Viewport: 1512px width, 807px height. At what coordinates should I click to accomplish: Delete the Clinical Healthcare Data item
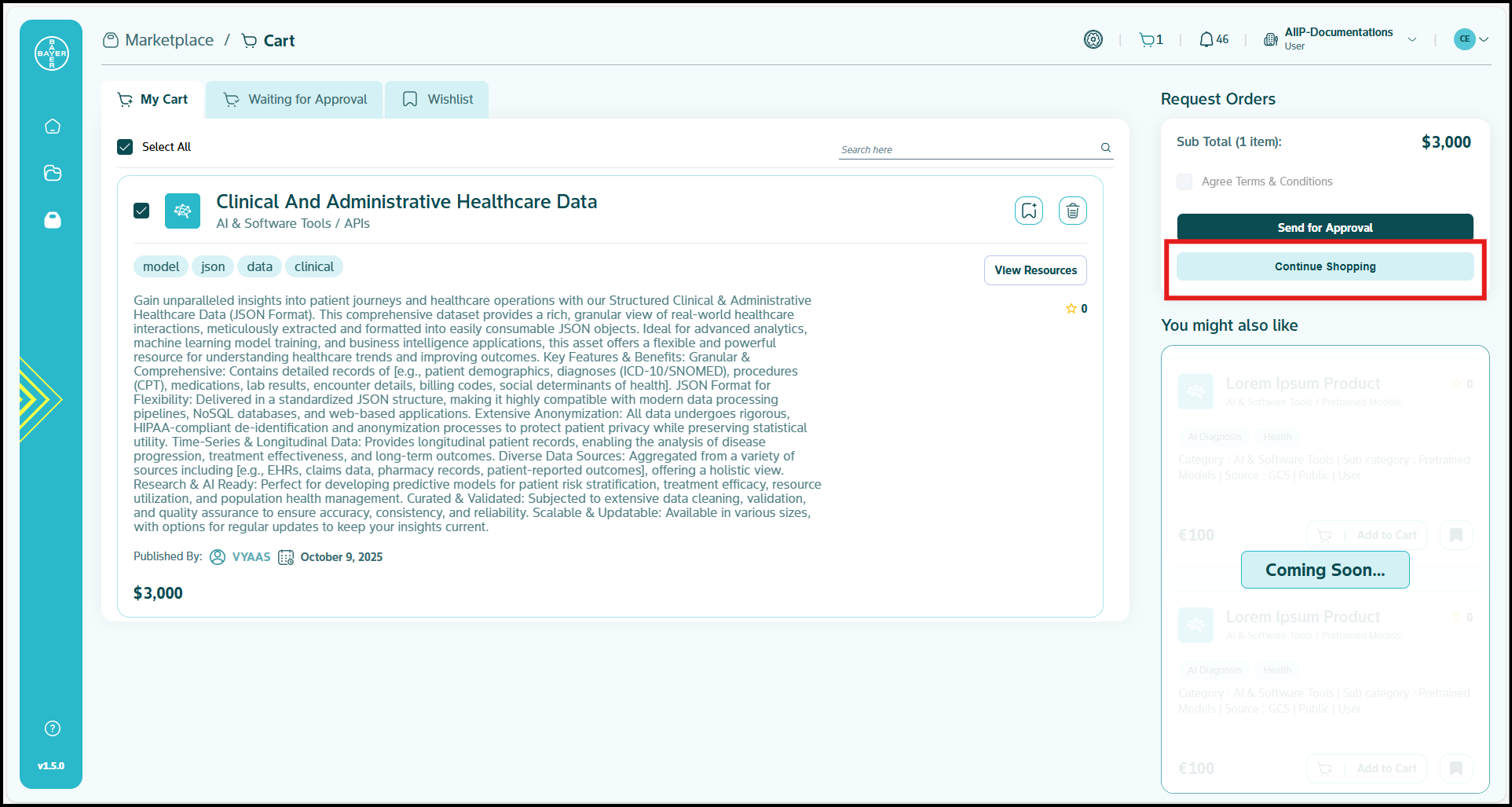pos(1072,211)
